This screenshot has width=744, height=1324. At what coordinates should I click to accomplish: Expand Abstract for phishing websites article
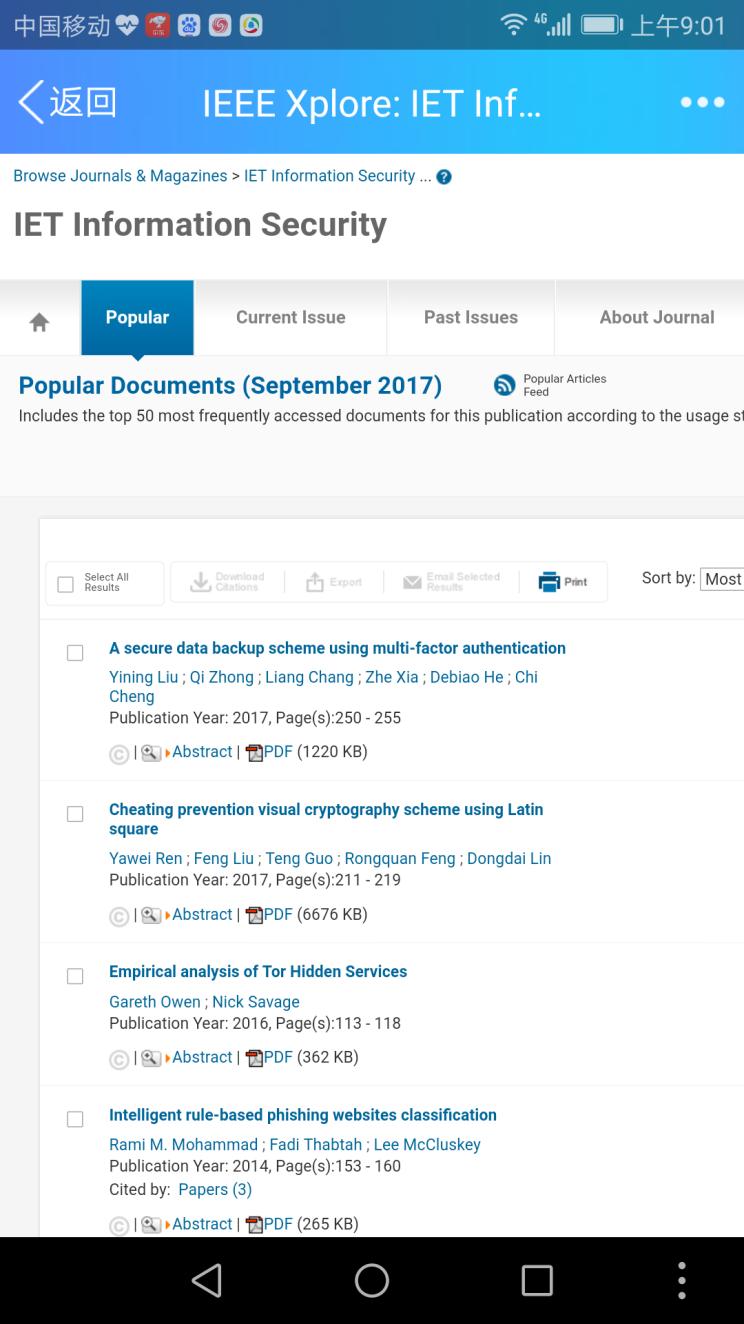[x=202, y=1224]
